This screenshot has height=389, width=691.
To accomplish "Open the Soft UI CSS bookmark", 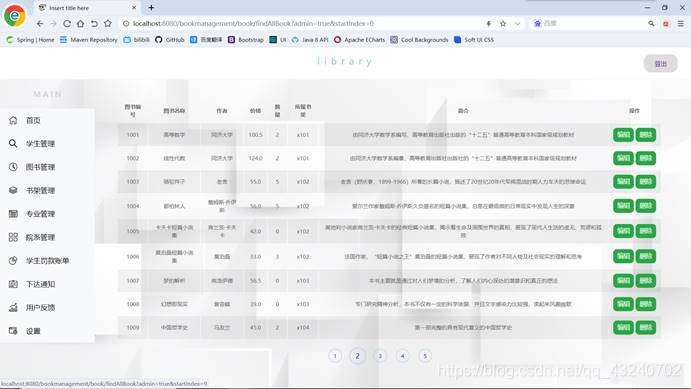I will click(x=474, y=40).
